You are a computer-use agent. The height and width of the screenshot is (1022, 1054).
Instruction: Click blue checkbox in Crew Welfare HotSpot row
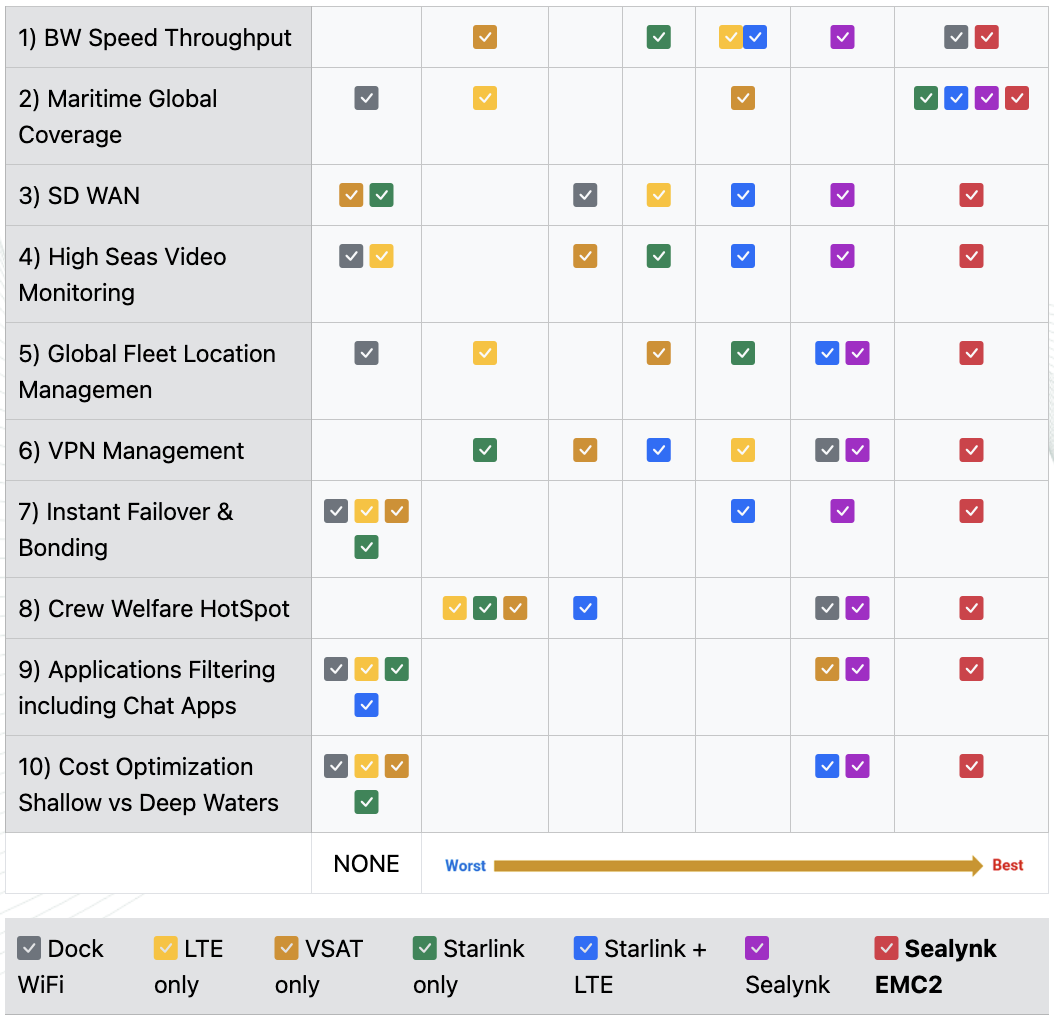[x=585, y=608]
